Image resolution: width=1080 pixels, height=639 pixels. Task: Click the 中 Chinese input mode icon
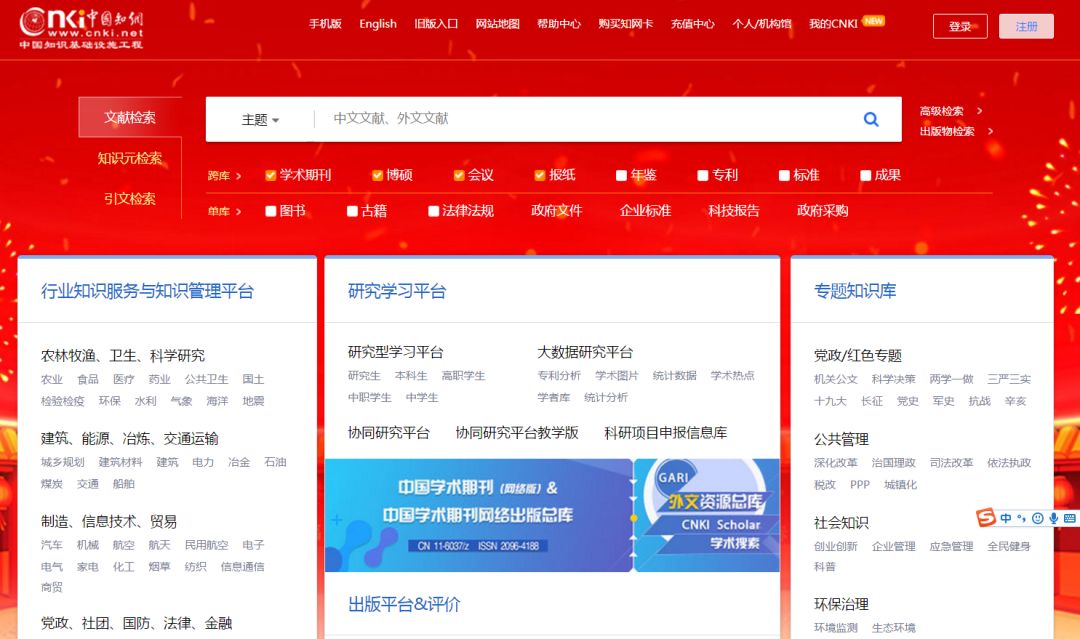(x=1006, y=517)
